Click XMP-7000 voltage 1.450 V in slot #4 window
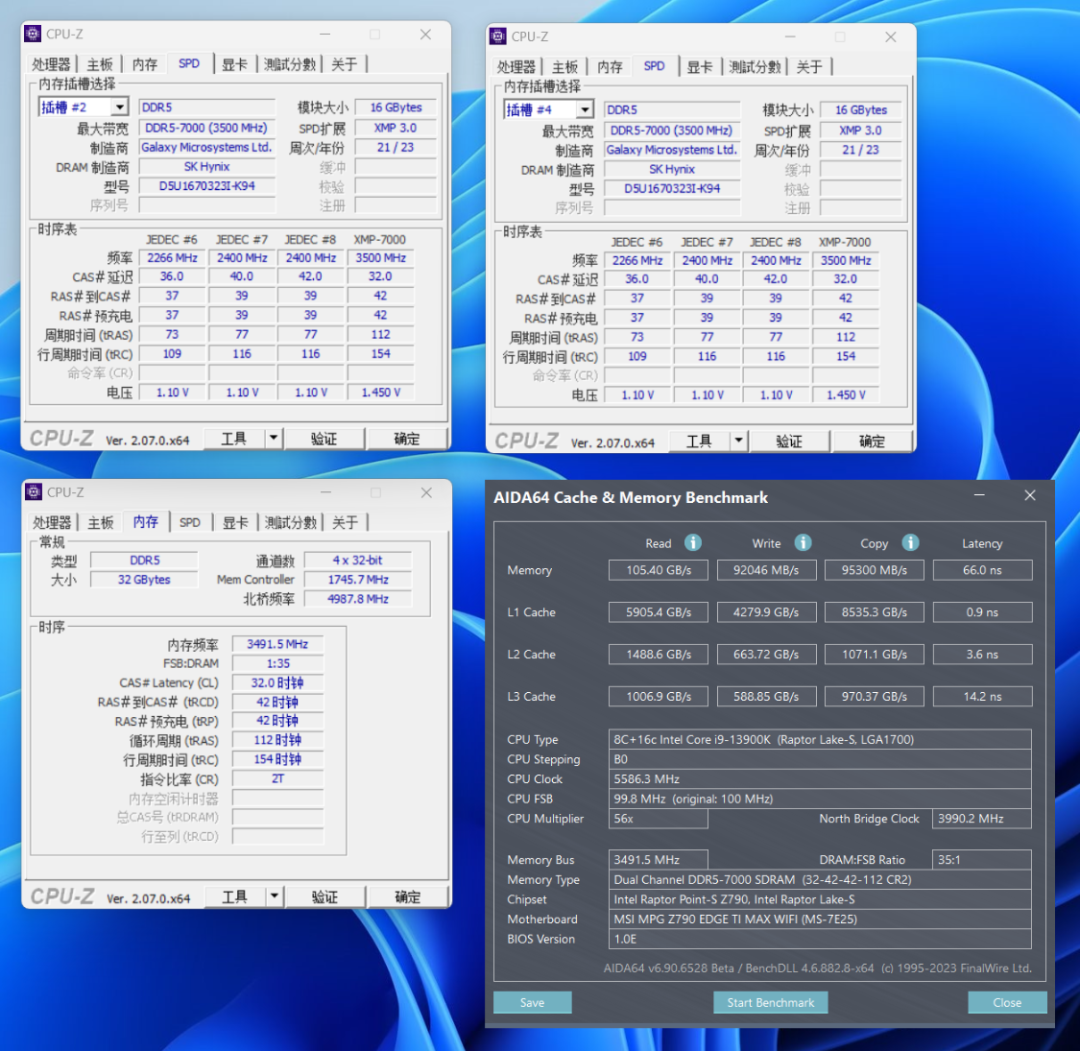The width and height of the screenshot is (1080, 1051). (846, 395)
